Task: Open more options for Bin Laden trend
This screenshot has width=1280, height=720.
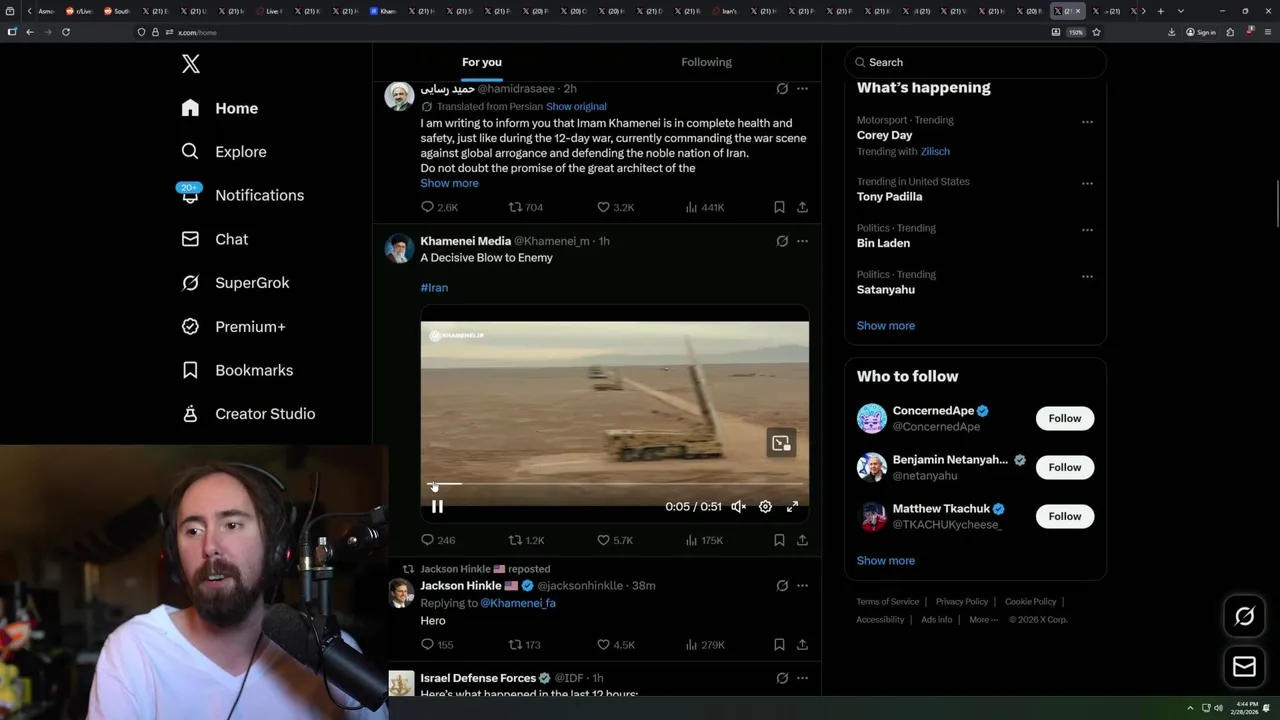Action: pos(1087,230)
